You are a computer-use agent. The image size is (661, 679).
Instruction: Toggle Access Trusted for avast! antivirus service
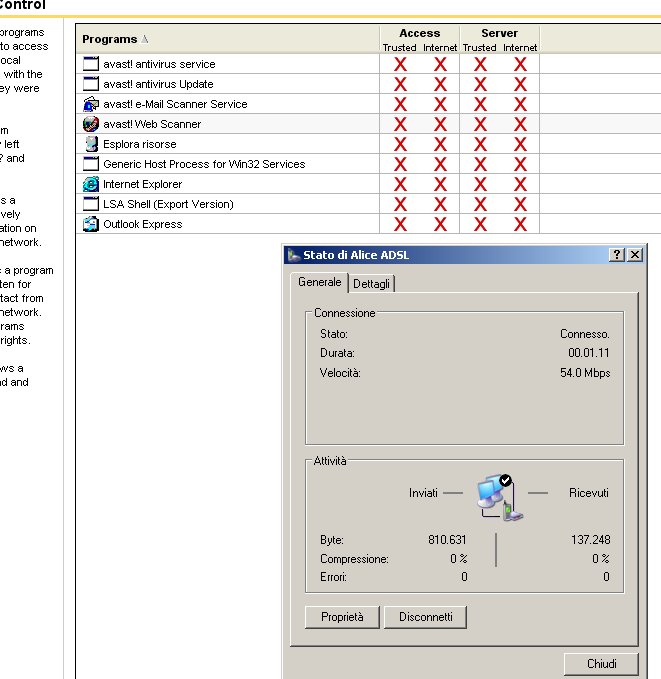[x=400, y=64]
